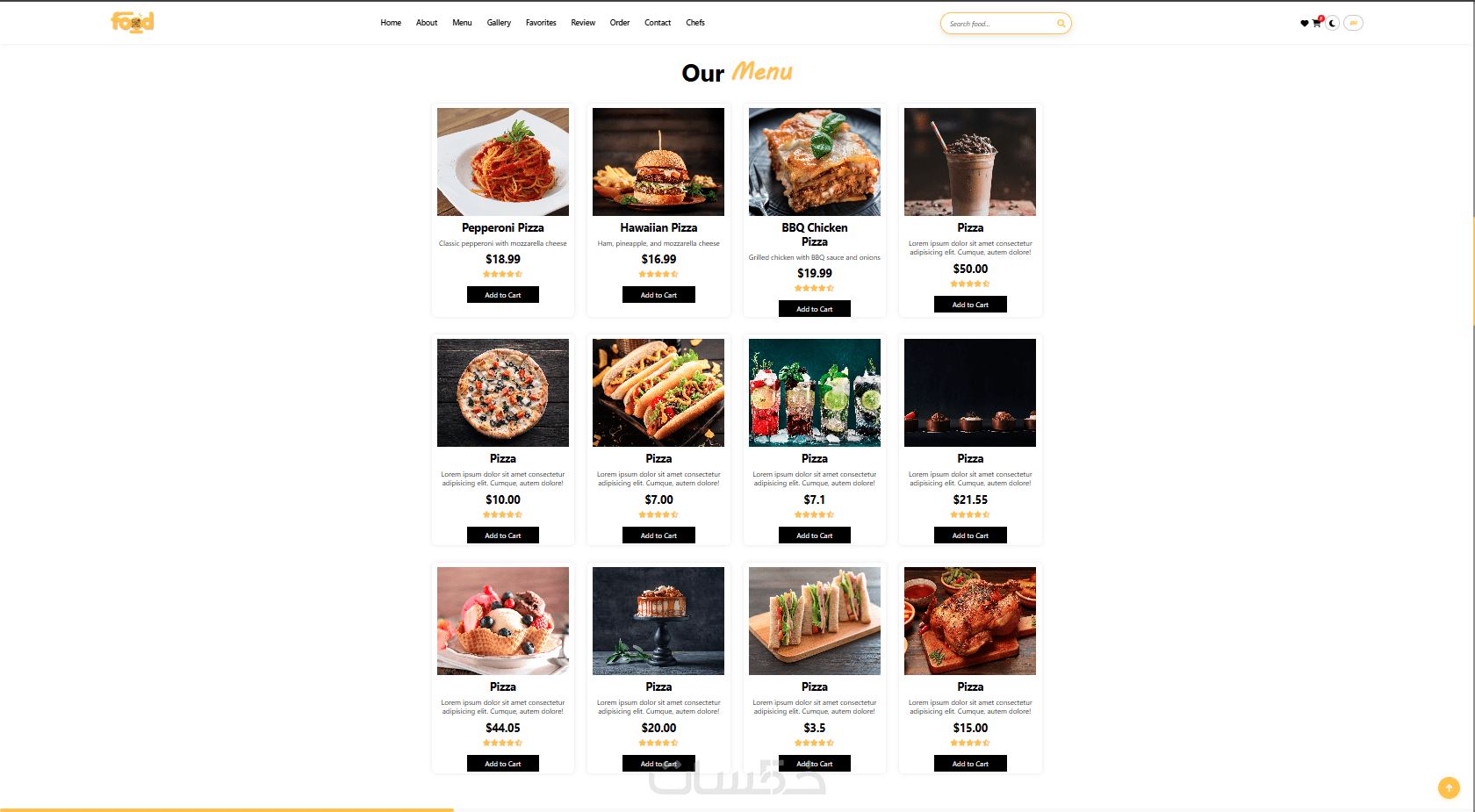The width and height of the screenshot is (1475, 812).
Task: Add Pepperoni Pizza to cart
Action: [x=503, y=295]
